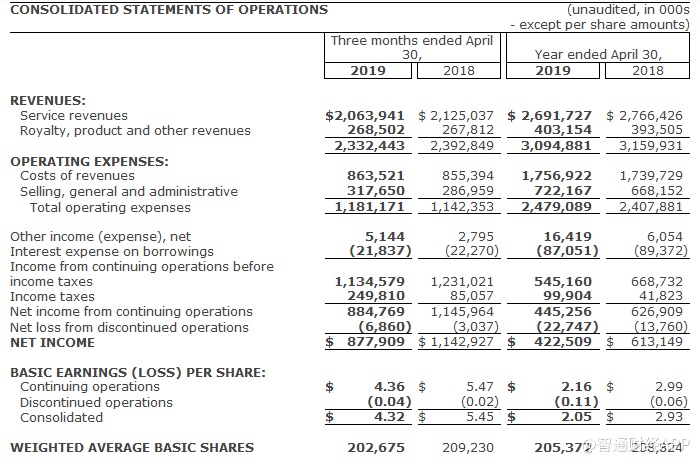Viewport: 700px width, 464px height.
Task: Select total revenue value 3,159,931
Action: pos(650,146)
